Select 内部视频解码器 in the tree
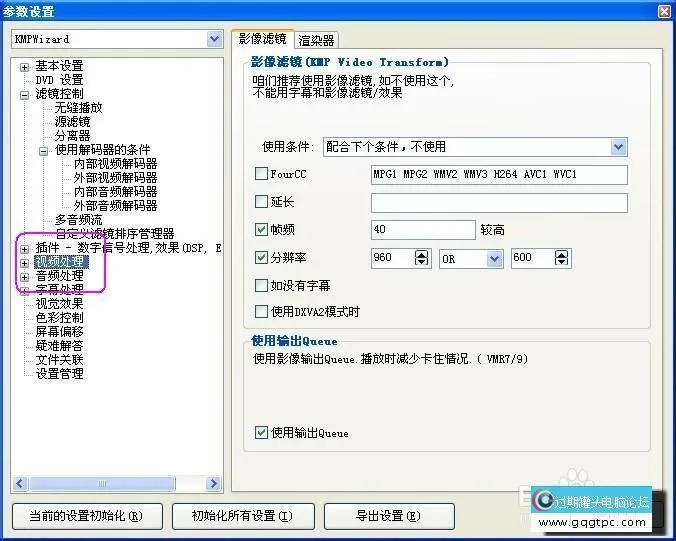This screenshot has height=541, width=676. 116,164
